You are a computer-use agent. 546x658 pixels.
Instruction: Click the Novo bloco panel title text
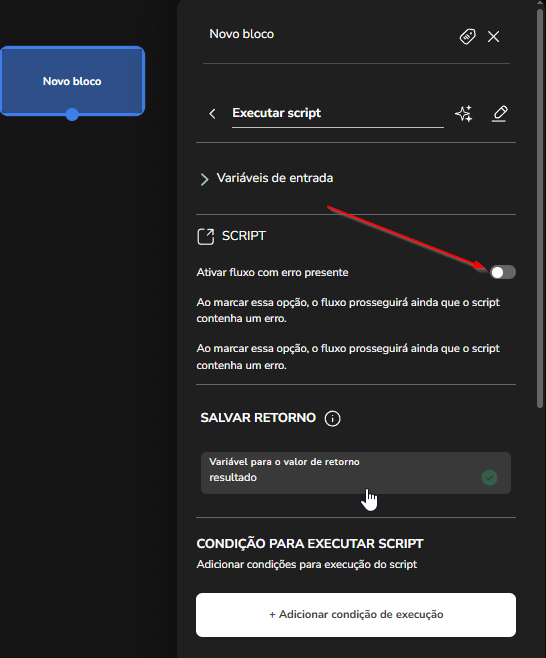tap(241, 34)
